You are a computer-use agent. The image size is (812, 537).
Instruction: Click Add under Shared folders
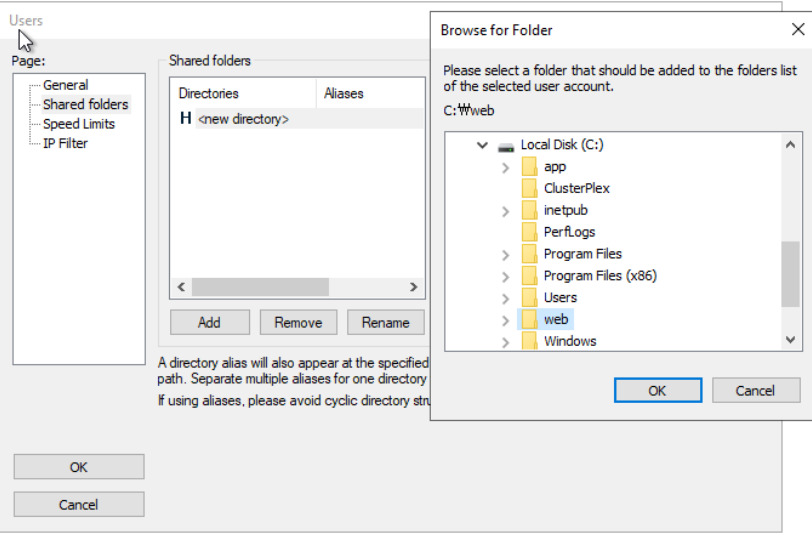tap(210, 323)
